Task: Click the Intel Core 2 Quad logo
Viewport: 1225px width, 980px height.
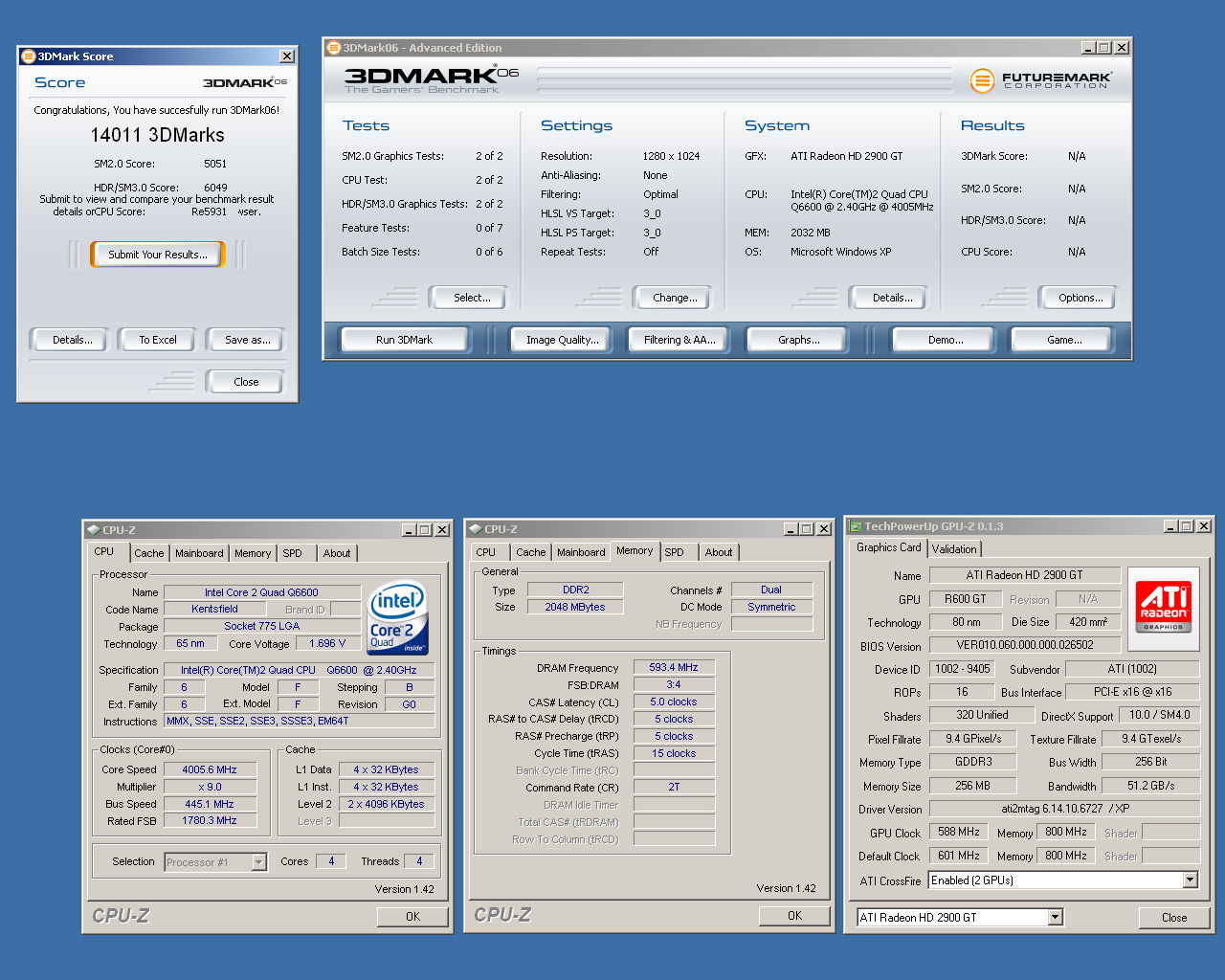Action: 398,618
